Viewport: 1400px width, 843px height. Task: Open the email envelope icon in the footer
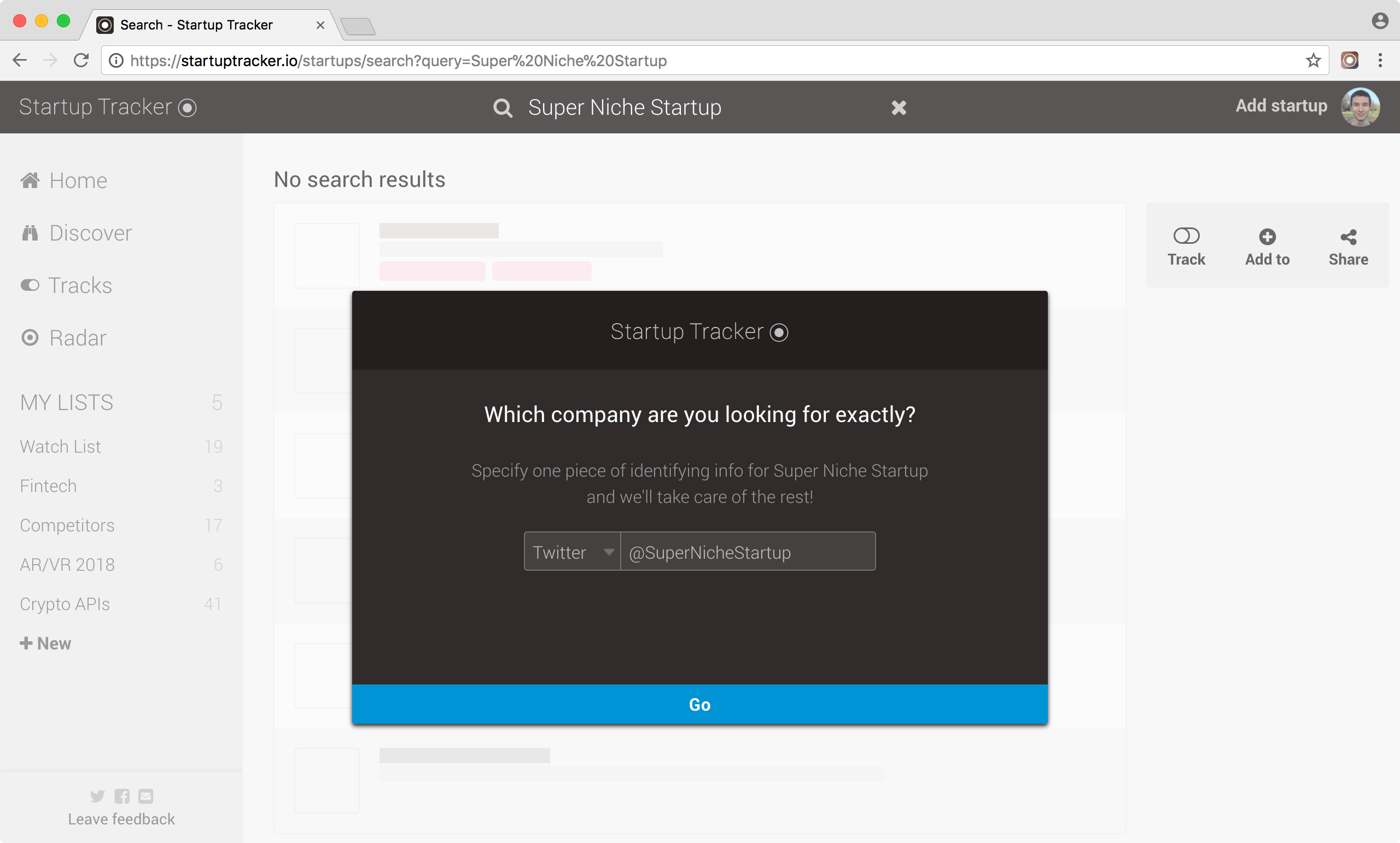(146, 796)
